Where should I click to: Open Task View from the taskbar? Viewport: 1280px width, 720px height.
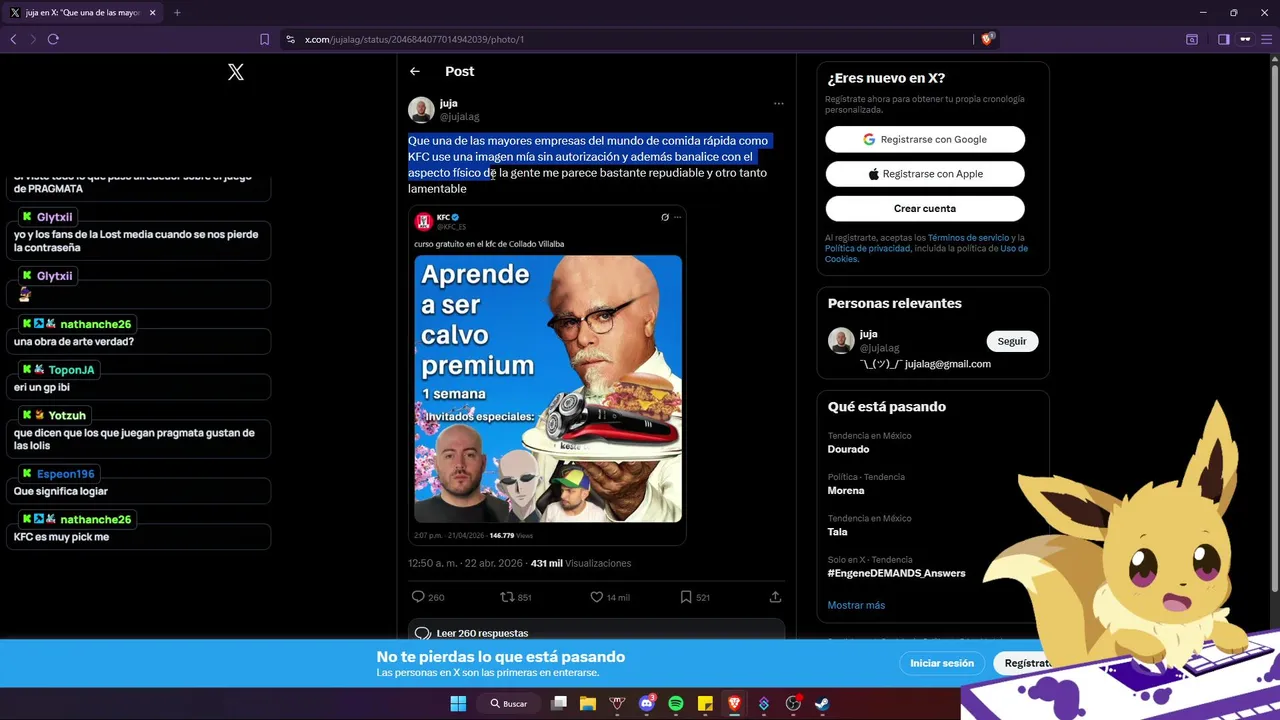[559, 704]
